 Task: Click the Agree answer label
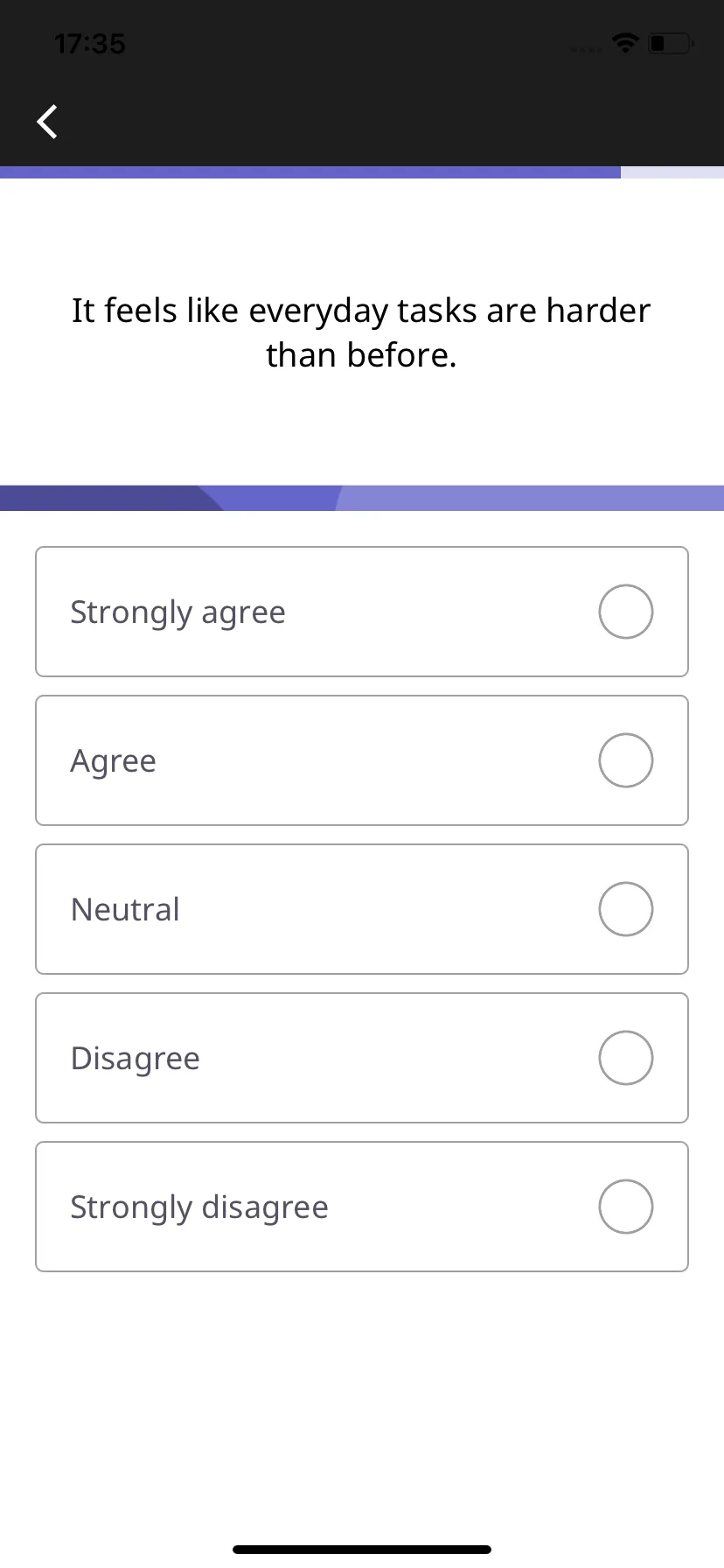[113, 762]
